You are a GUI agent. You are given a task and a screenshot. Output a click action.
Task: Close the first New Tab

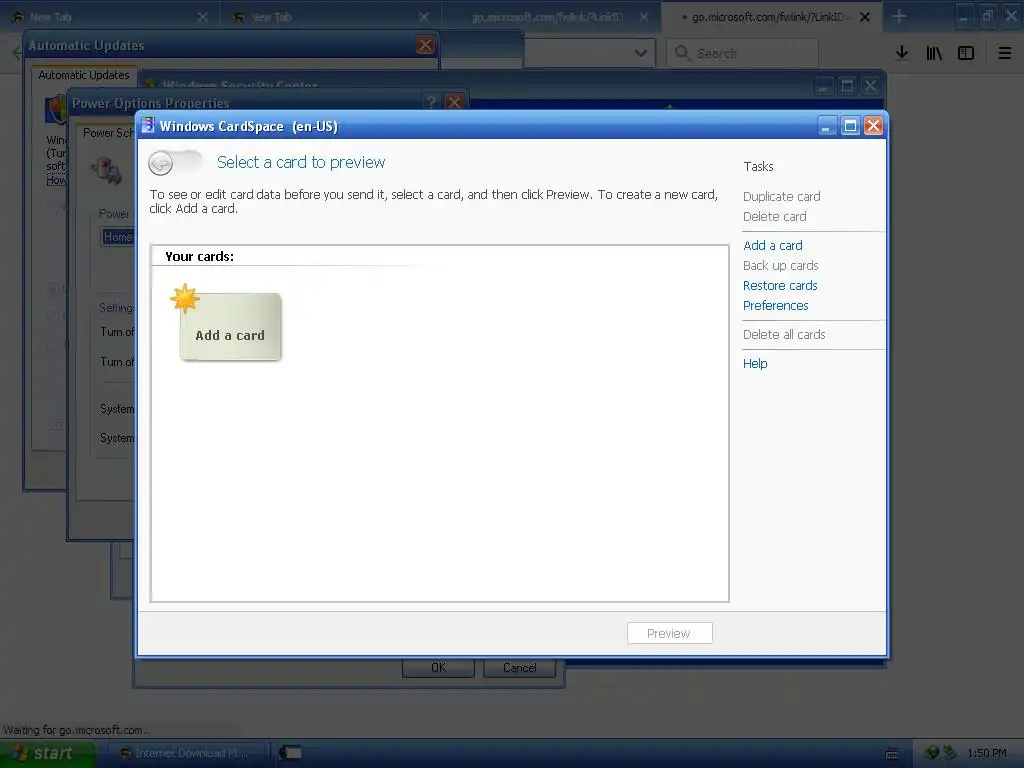point(202,17)
